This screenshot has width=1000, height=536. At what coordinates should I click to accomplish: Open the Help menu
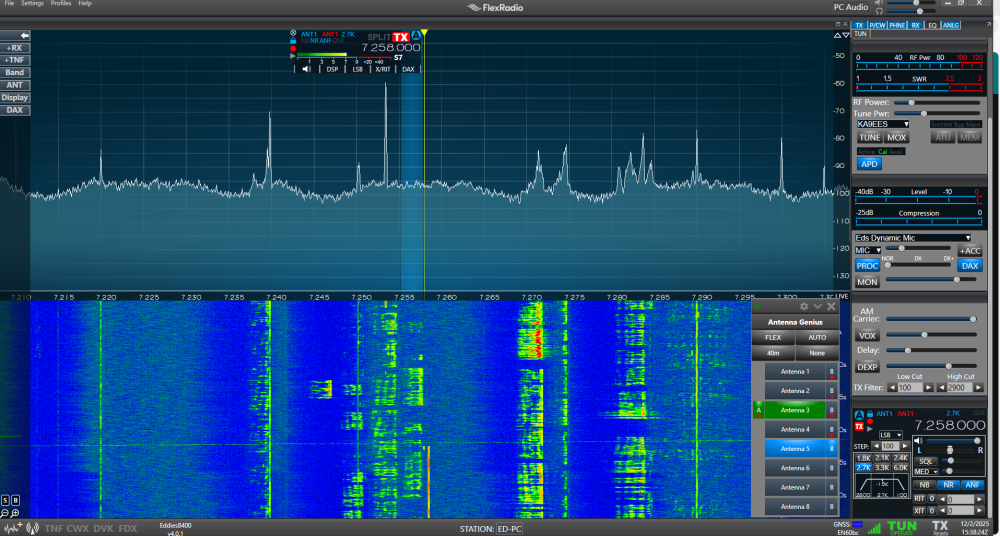pos(85,3)
